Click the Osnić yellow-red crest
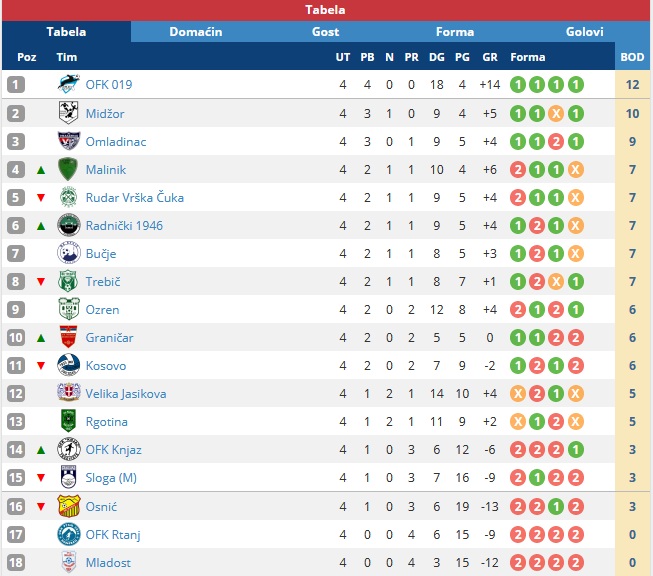Screen dimensions: 653x576 tap(69, 506)
